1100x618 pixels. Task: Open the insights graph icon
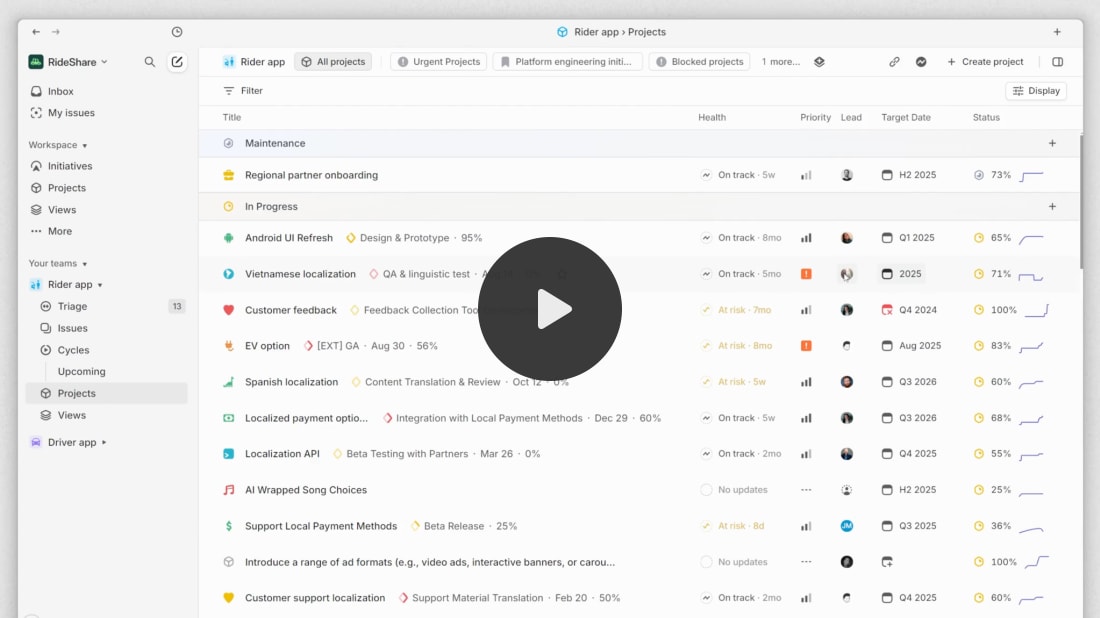[x=921, y=62]
